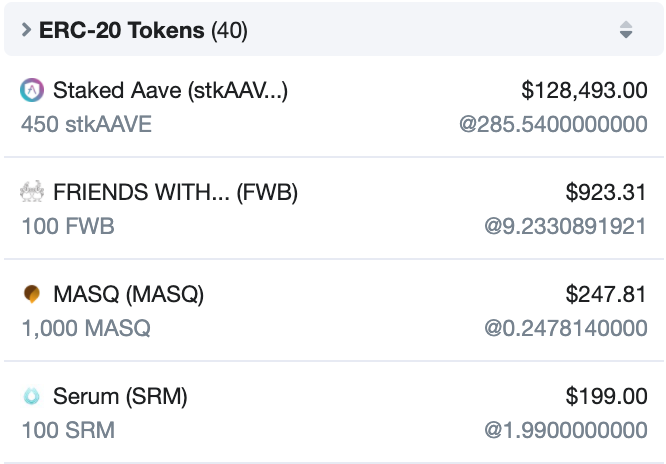Click the $128,493.00 value
666x464 pixels.
(584, 90)
